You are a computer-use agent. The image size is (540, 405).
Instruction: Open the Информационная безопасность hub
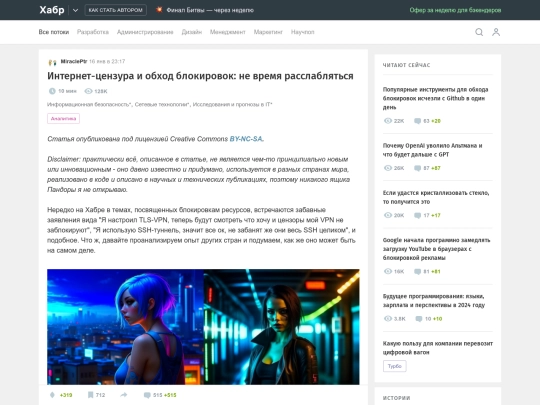(x=89, y=104)
